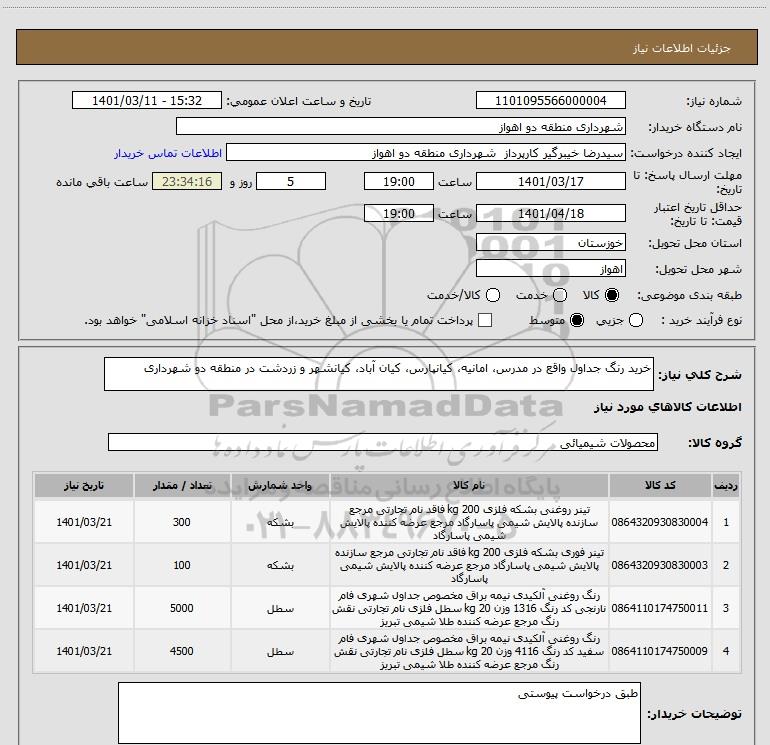
Task: Click row 2 product name تینر فوری
Action: (x=468, y=565)
